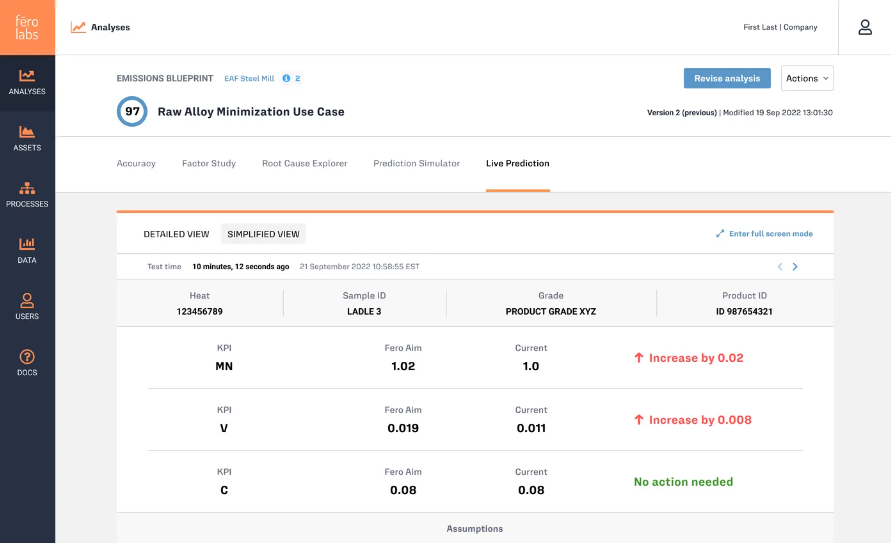The height and width of the screenshot is (543, 891).
Task: Open the EAF Steel Mill link
Action: [249, 78]
